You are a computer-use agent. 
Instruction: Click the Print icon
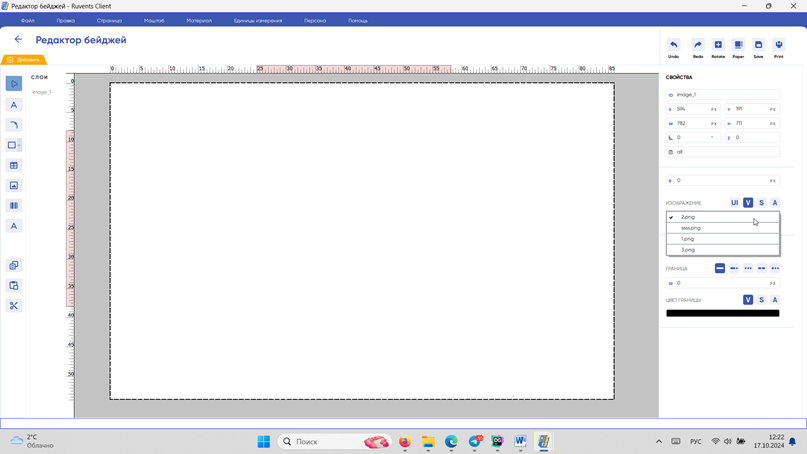(779, 45)
